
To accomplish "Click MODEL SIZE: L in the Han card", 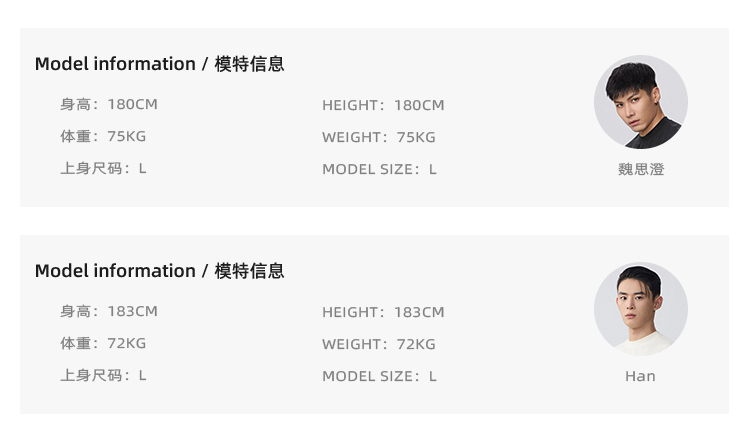I will [379, 376].
